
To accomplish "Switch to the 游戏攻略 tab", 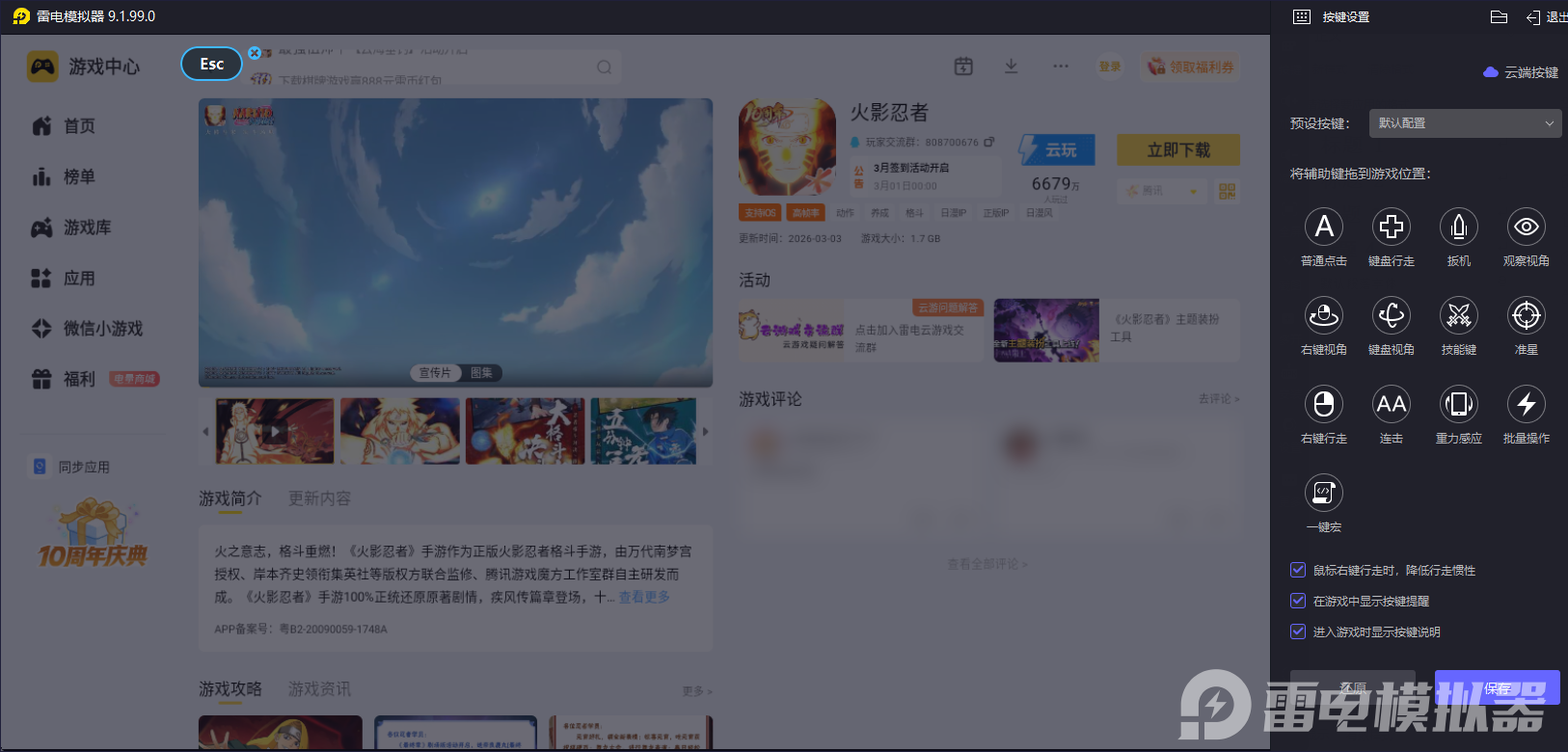I will (x=230, y=689).
